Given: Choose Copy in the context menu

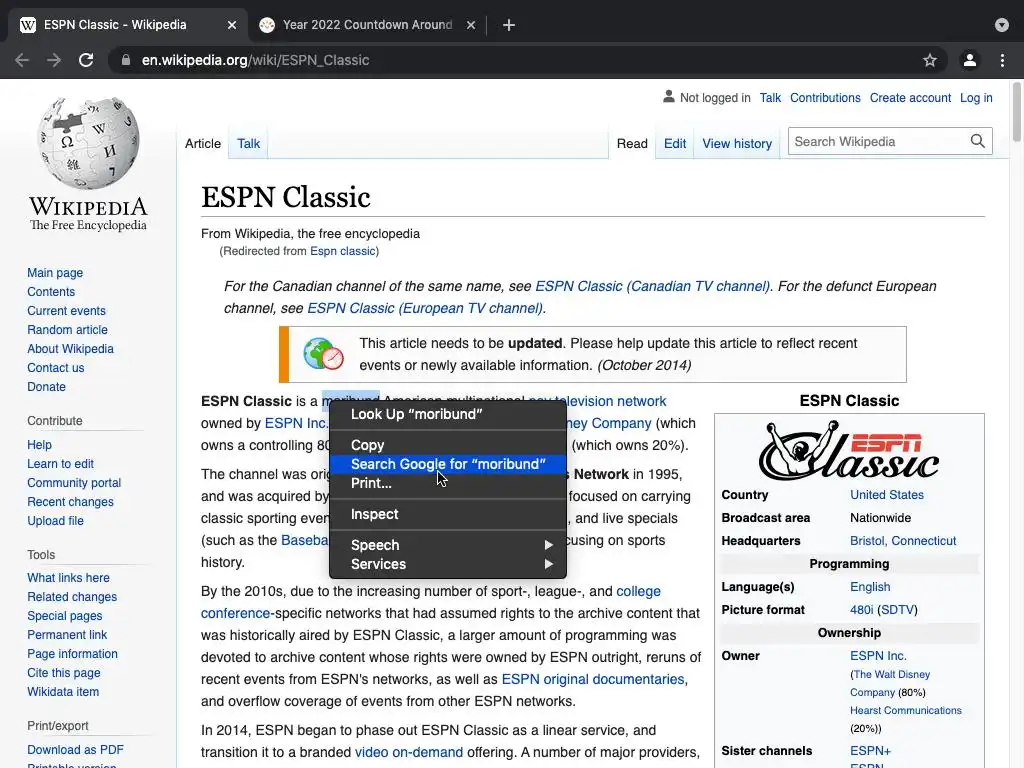Looking at the screenshot, I should (x=448, y=445).
